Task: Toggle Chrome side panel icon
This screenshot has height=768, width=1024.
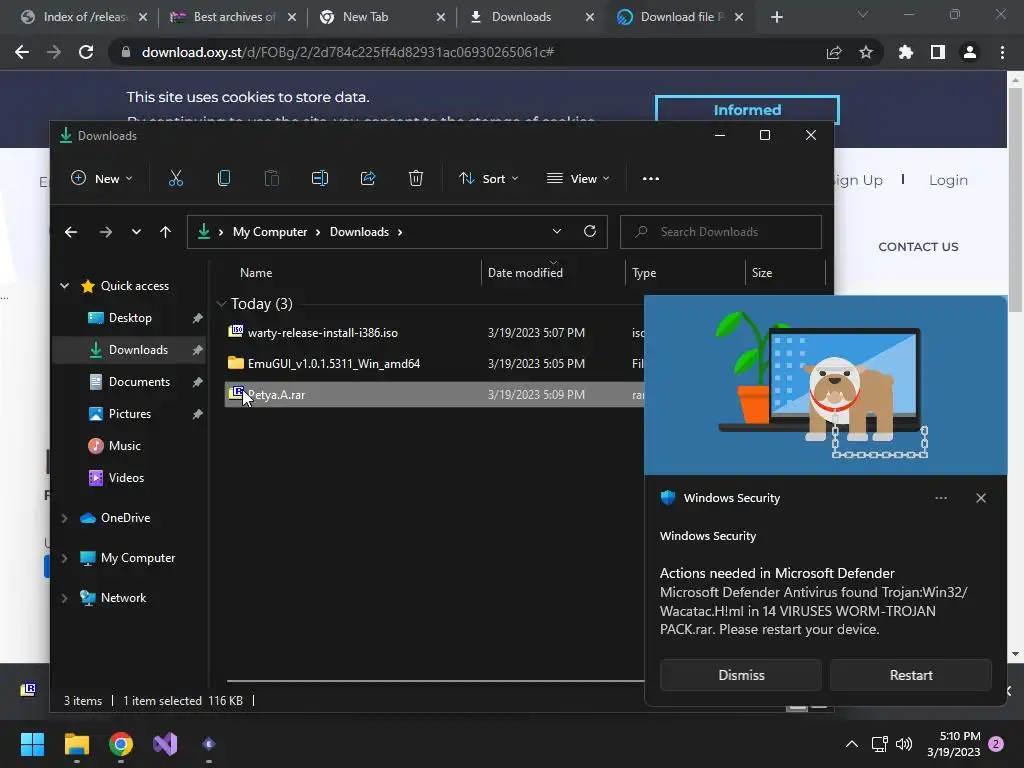Action: tap(938, 52)
